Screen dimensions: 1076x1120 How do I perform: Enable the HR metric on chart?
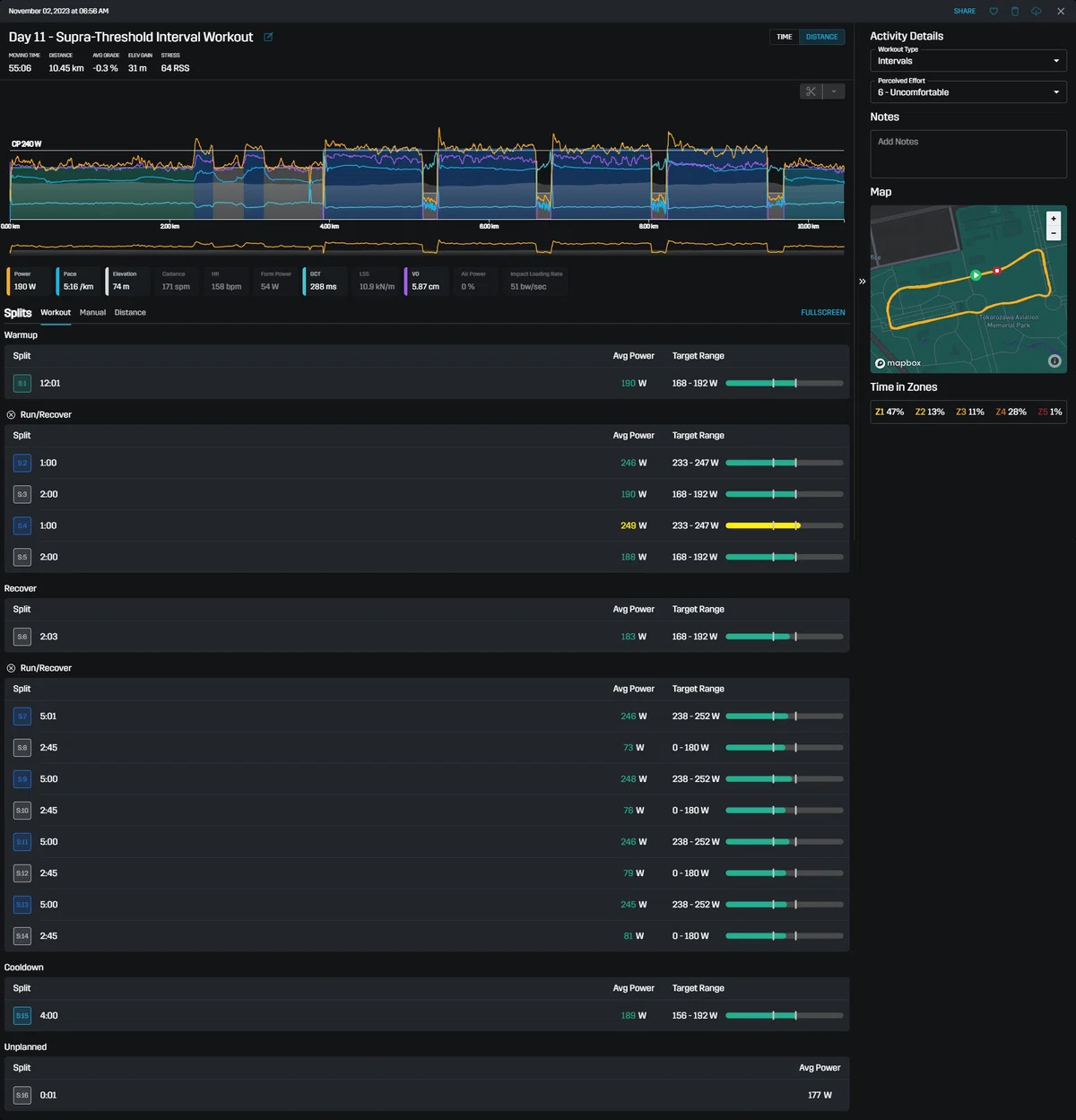(x=226, y=281)
